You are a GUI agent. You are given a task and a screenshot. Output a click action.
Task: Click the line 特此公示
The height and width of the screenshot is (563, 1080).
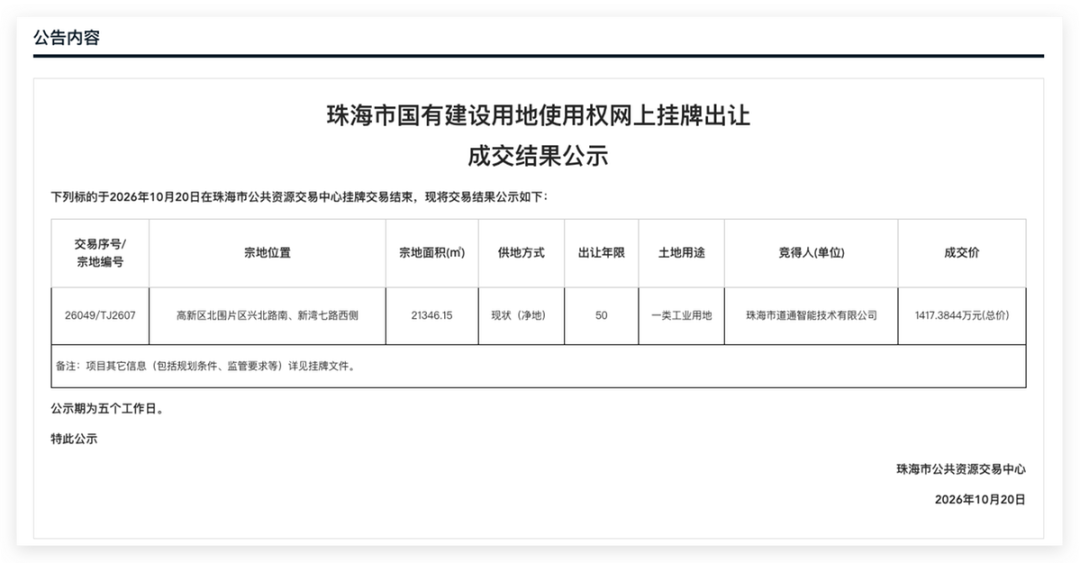pyautogui.click(x=74, y=439)
